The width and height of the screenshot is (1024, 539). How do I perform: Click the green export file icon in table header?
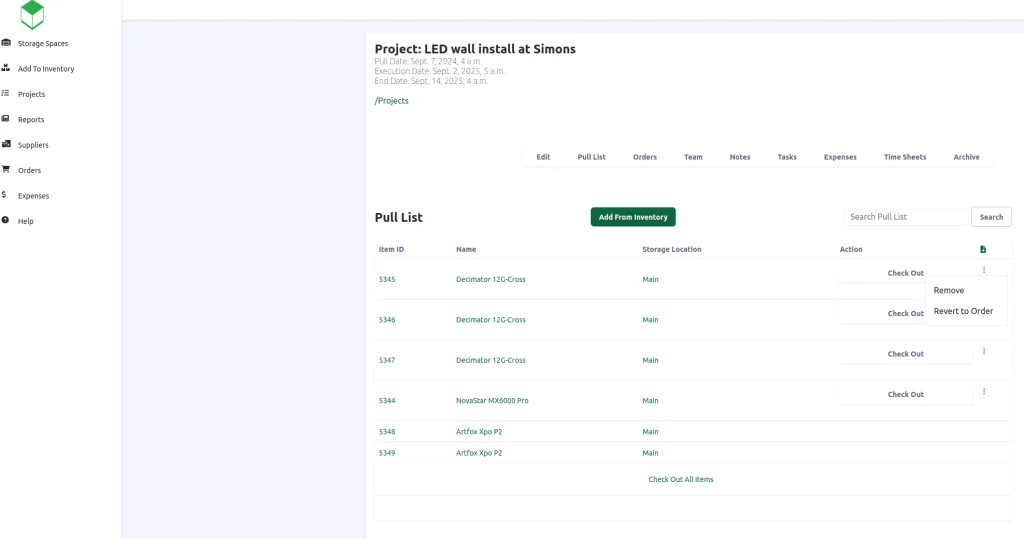tap(983, 249)
